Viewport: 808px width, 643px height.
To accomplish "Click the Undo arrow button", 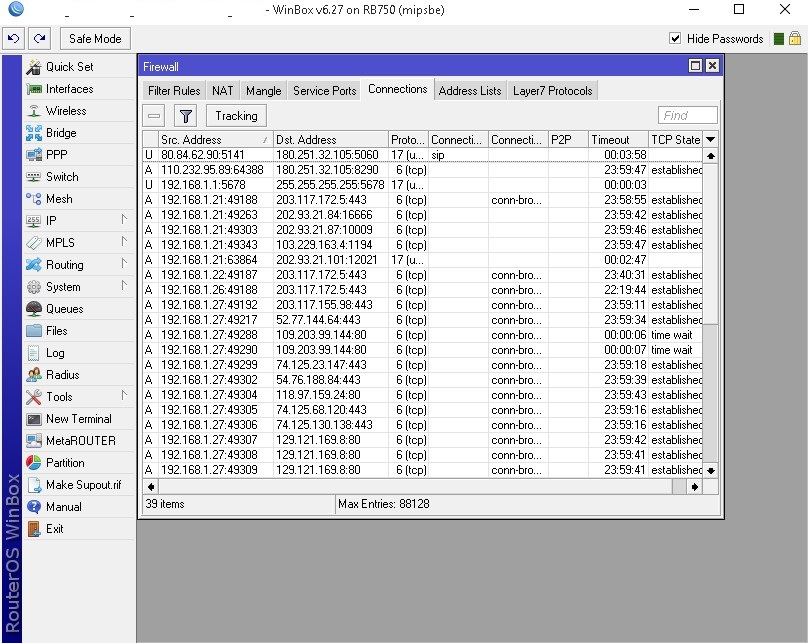I will point(13,39).
